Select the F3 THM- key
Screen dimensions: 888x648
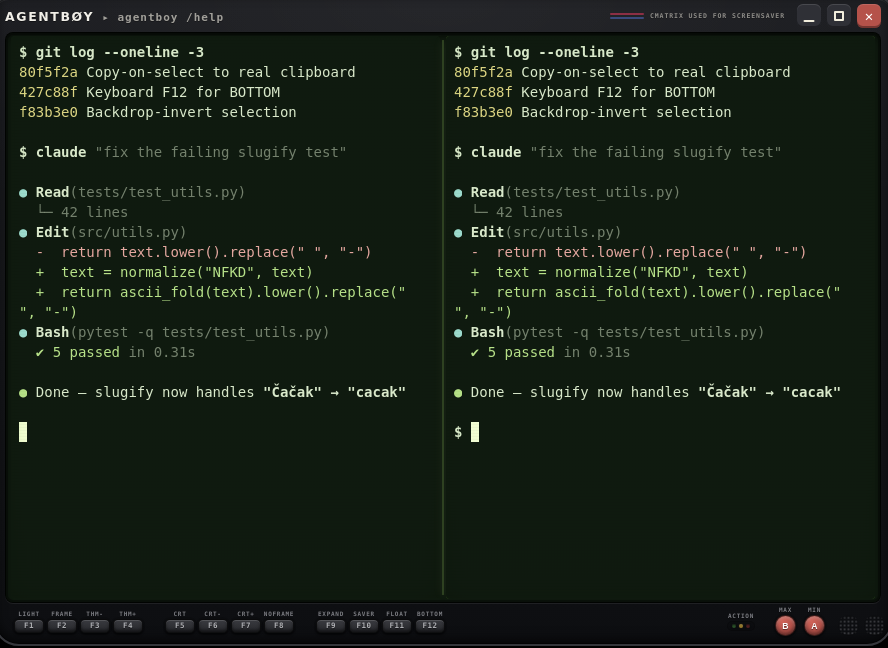coord(95,625)
